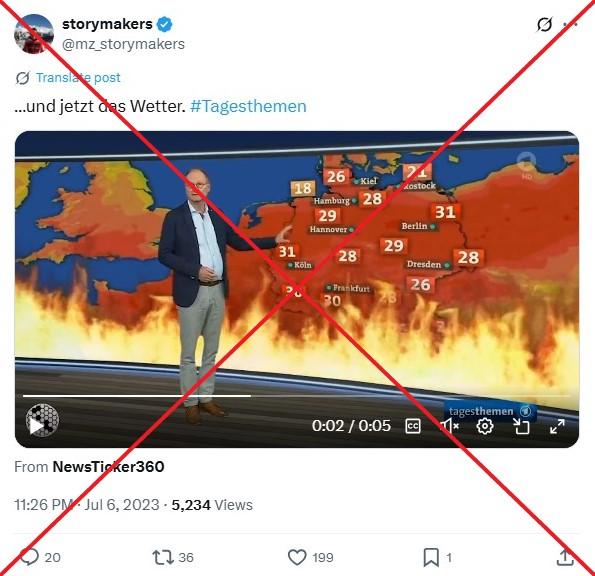The width and height of the screenshot is (595, 576).
Task: Open video settings gear
Action: pyautogui.click(x=485, y=426)
